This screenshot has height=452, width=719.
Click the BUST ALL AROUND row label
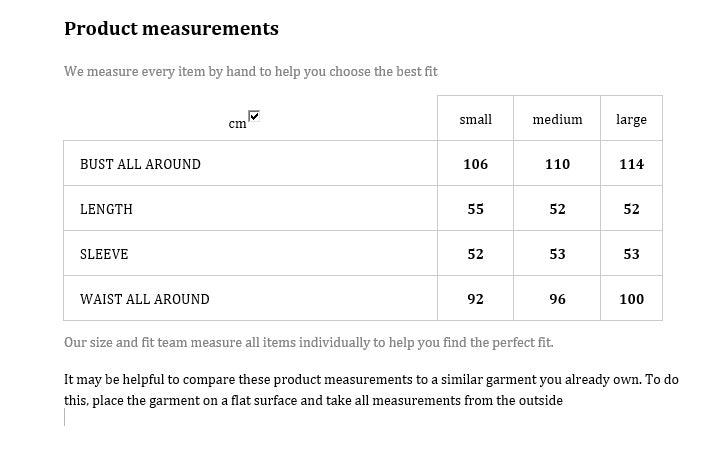tap(140, 164)
